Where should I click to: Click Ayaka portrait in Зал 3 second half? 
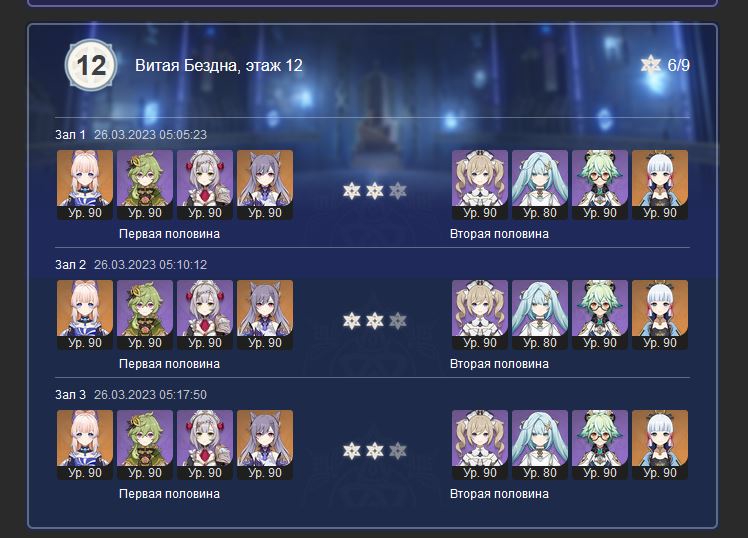point(660,445)
